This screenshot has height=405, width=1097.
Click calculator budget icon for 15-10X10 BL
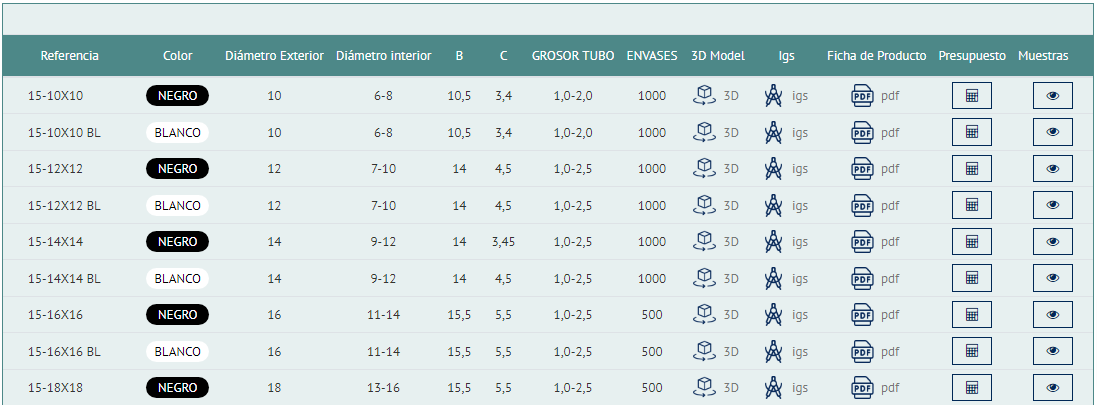(971, 132)
